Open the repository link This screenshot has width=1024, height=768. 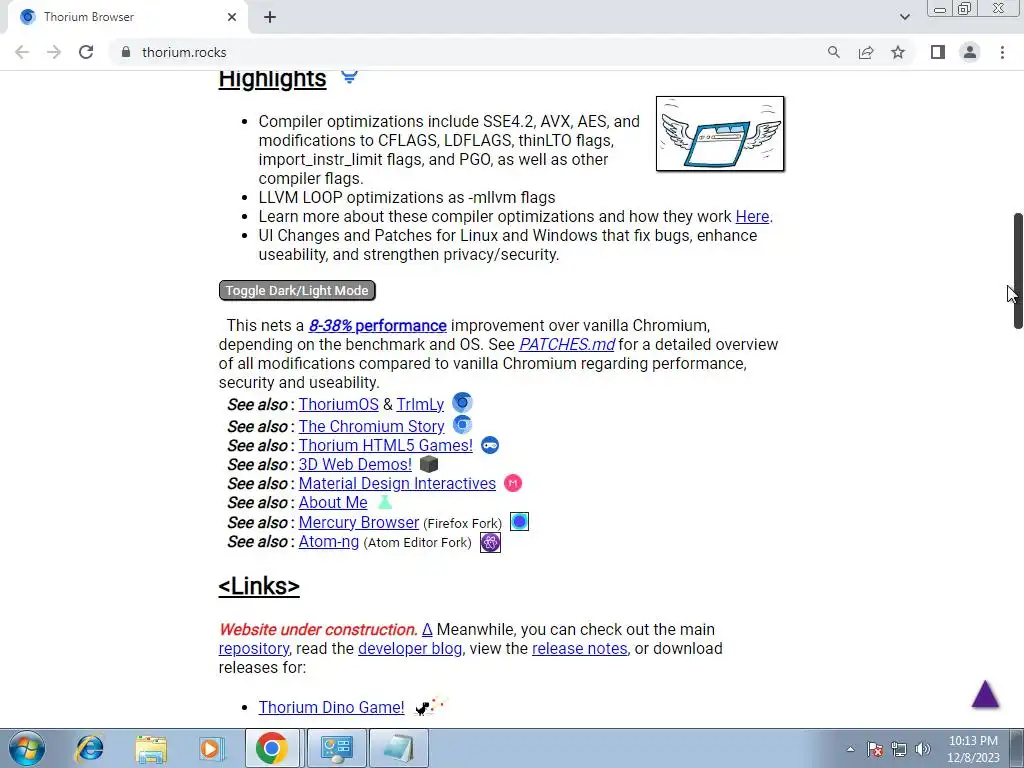pyautogui.click(x=253, y=648)
